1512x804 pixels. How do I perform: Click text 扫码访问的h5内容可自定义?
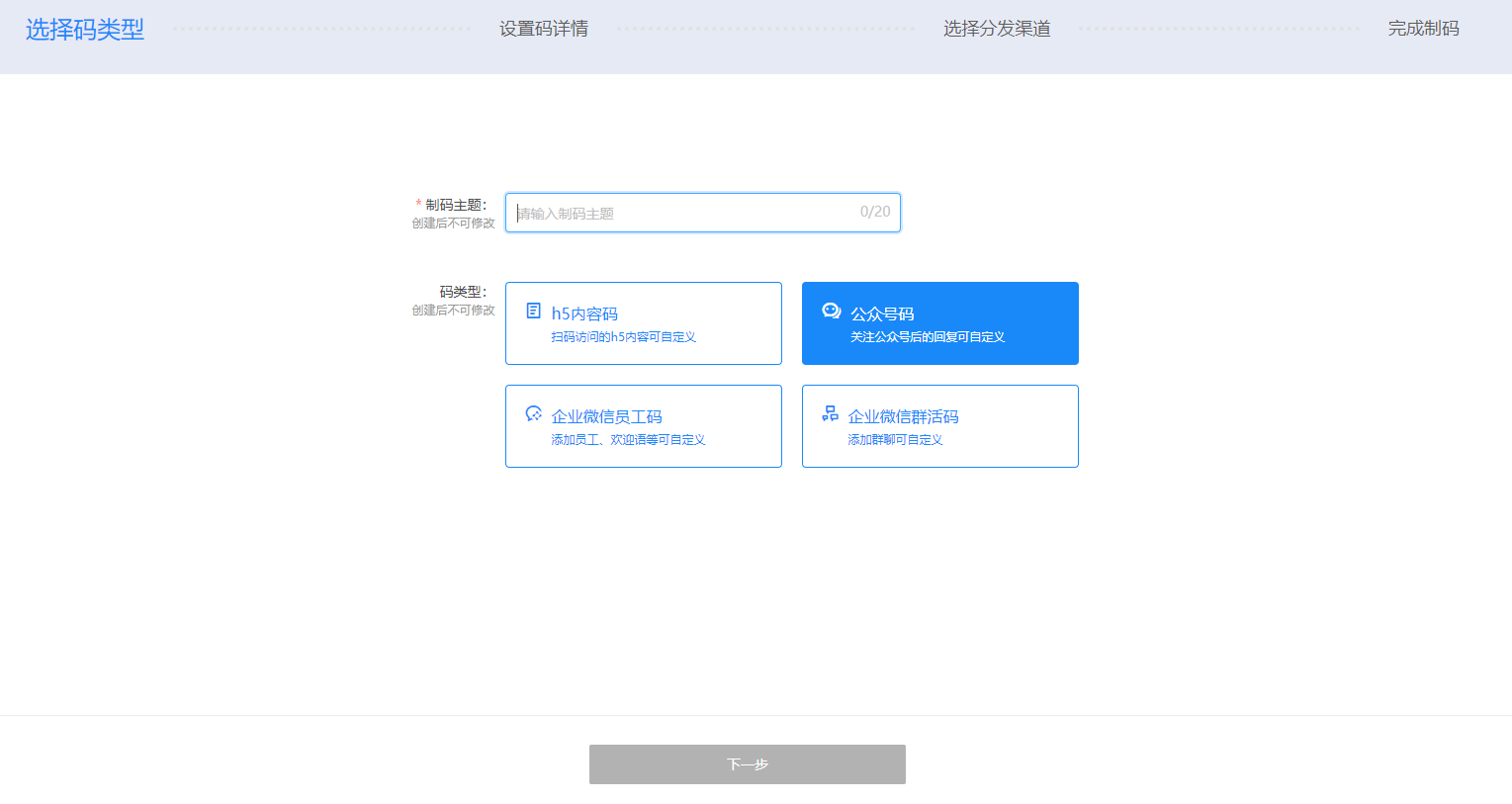tap(624, 337)
